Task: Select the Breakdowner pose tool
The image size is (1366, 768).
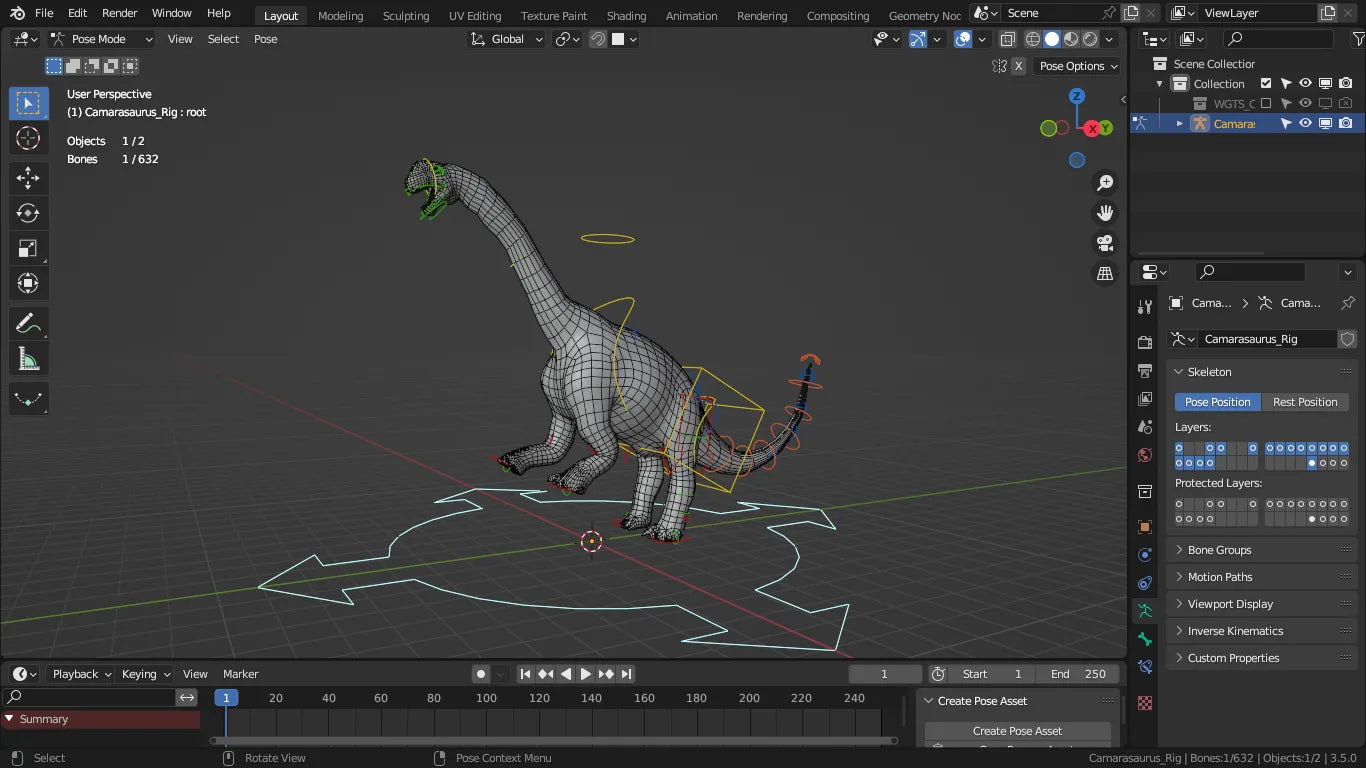Action: coord(28,398)
